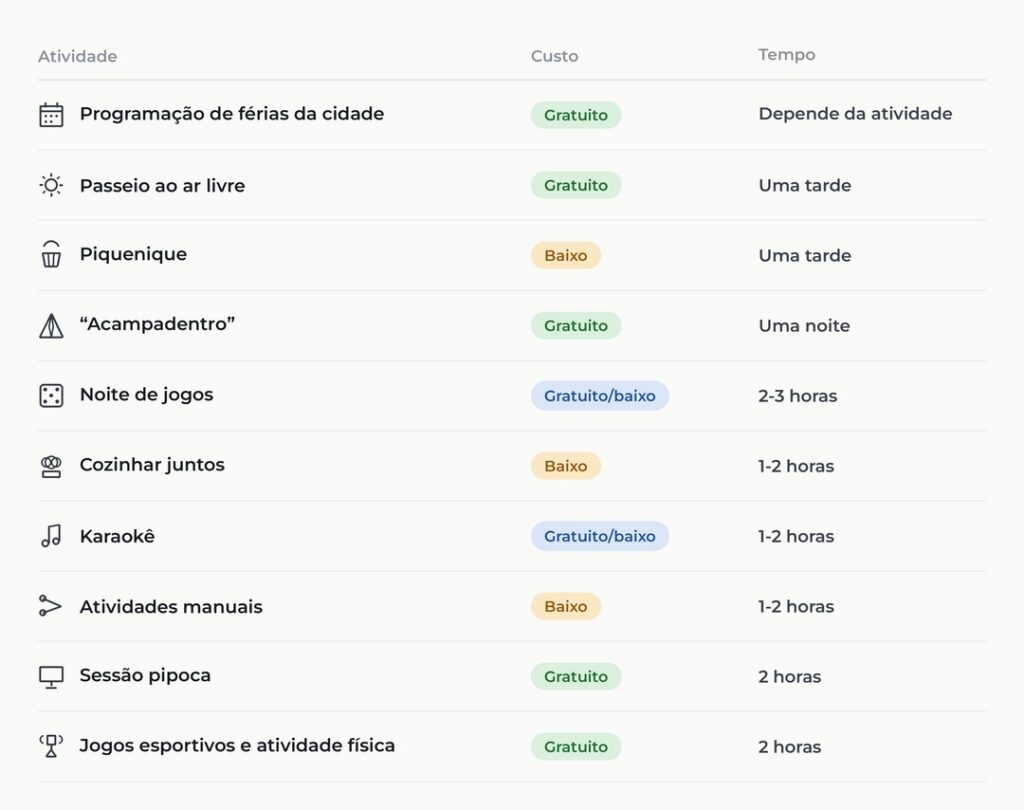Open the Programação de férias da cidade entry

coord(232,114)
